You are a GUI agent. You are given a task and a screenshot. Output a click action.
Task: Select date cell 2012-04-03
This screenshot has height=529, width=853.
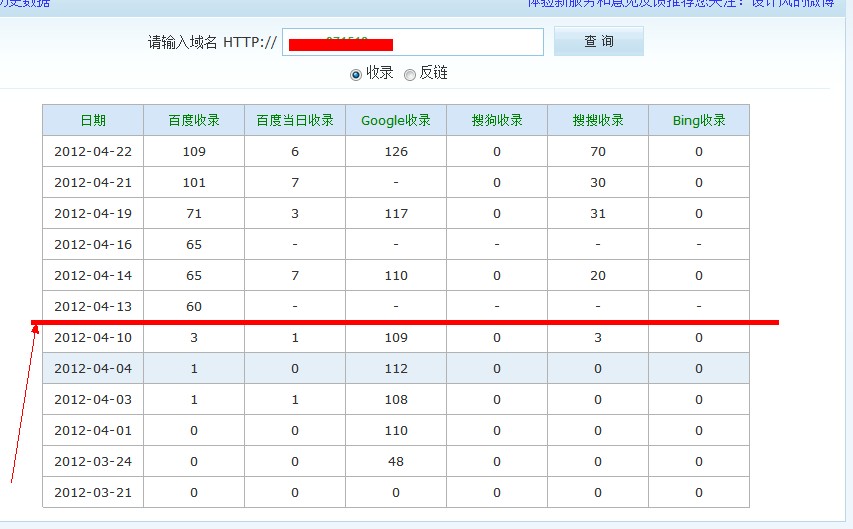click(93, 399)
